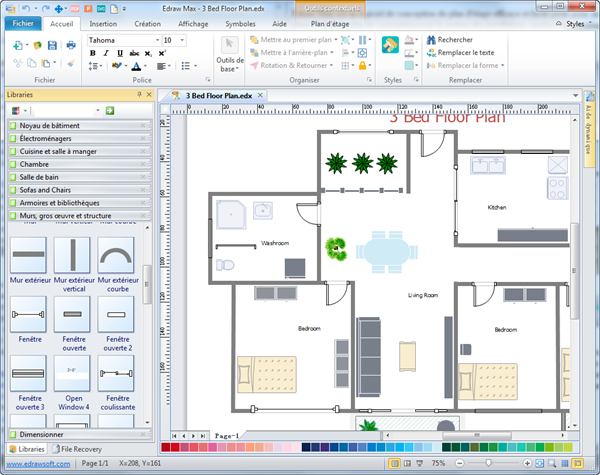The width and height of the screenshot is (600, 475).
Task: Select the Mur extérieur courbe shape
Action: pos(116,255)
